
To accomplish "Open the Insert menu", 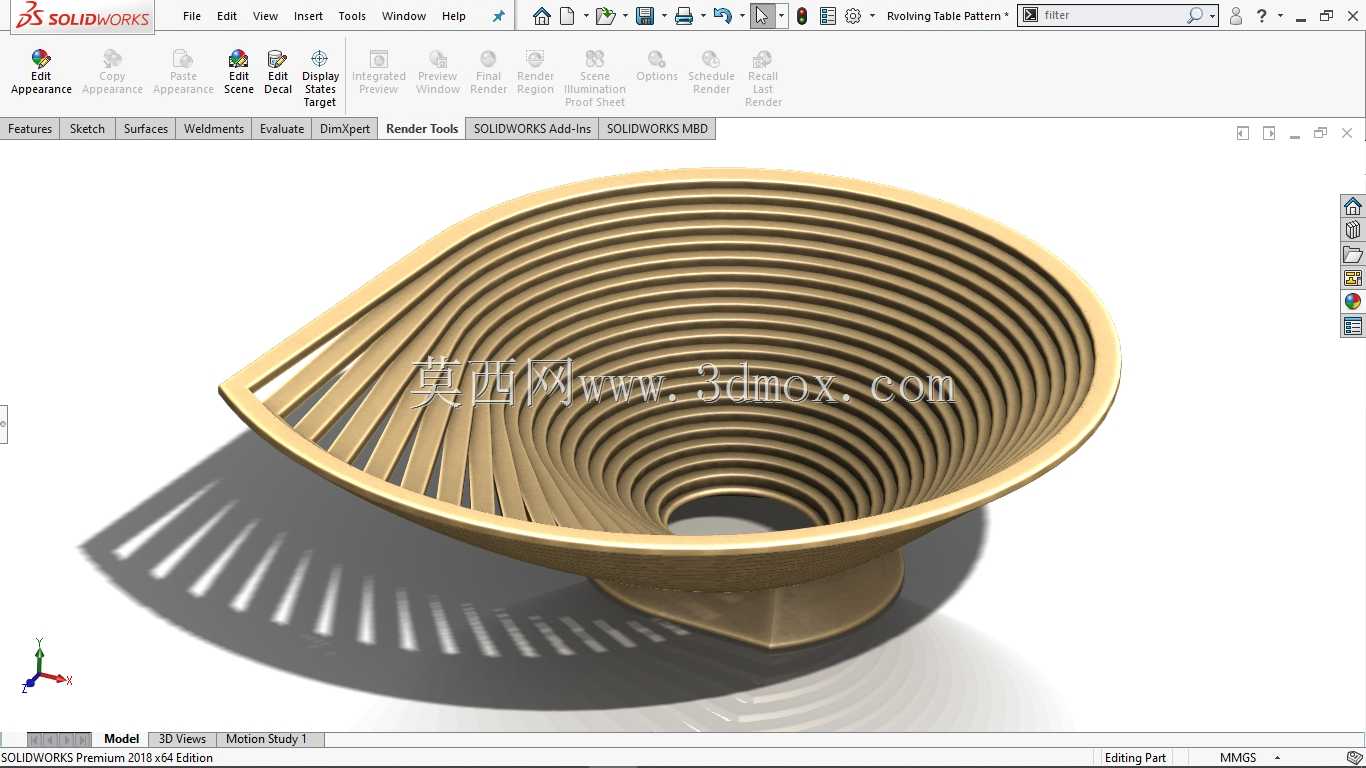I will coord(308,16).
